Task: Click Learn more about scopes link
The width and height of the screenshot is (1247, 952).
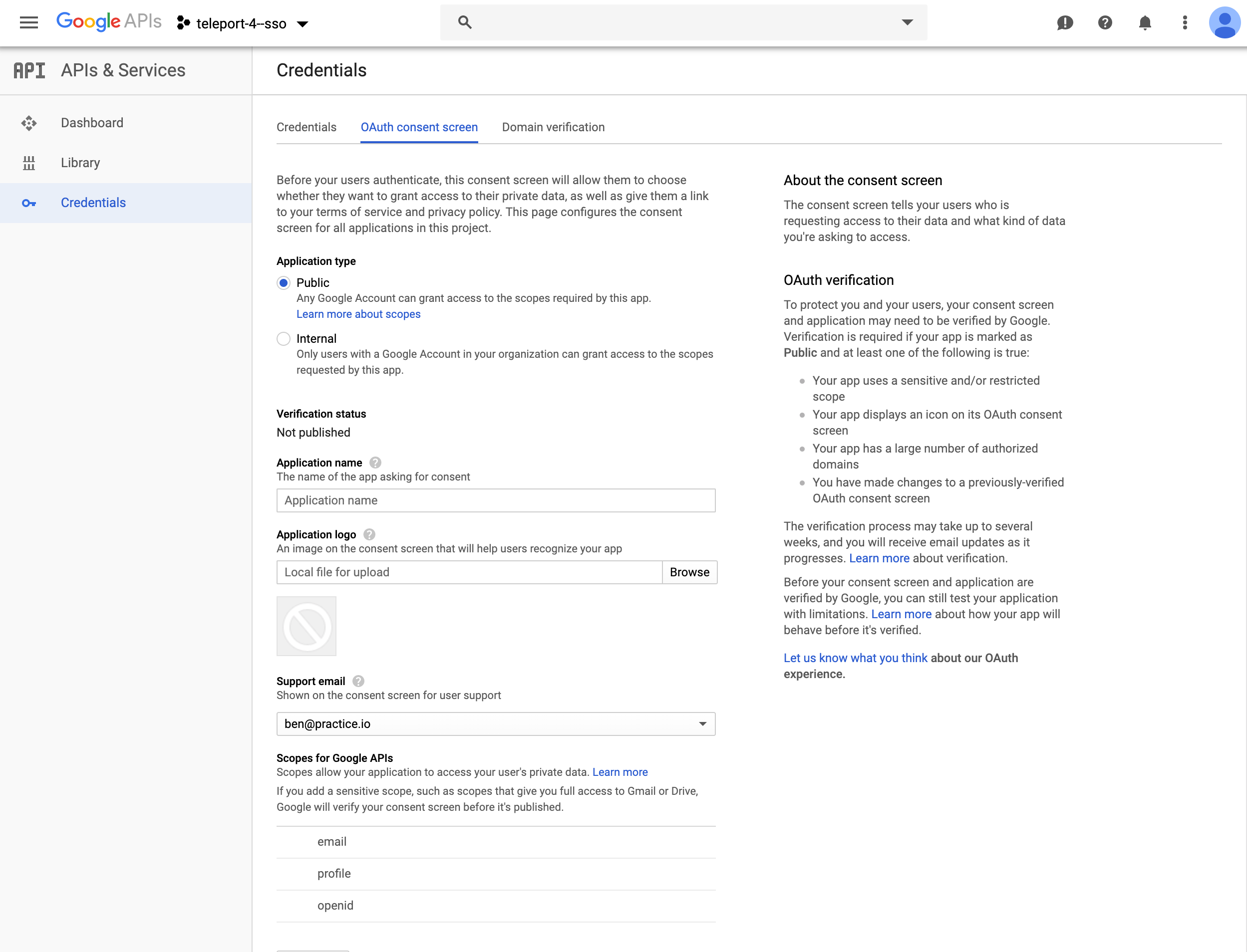Action: pos(358,313)
